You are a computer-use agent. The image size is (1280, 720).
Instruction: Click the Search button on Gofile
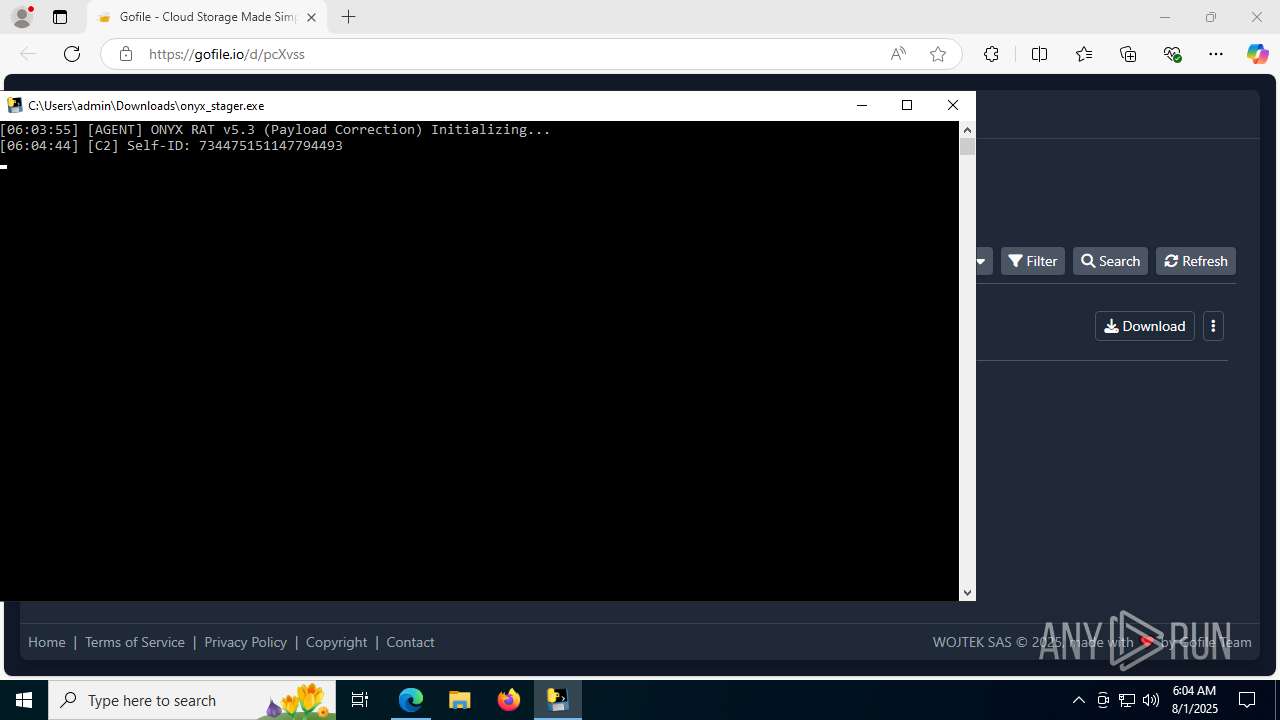pos(1110,261)
